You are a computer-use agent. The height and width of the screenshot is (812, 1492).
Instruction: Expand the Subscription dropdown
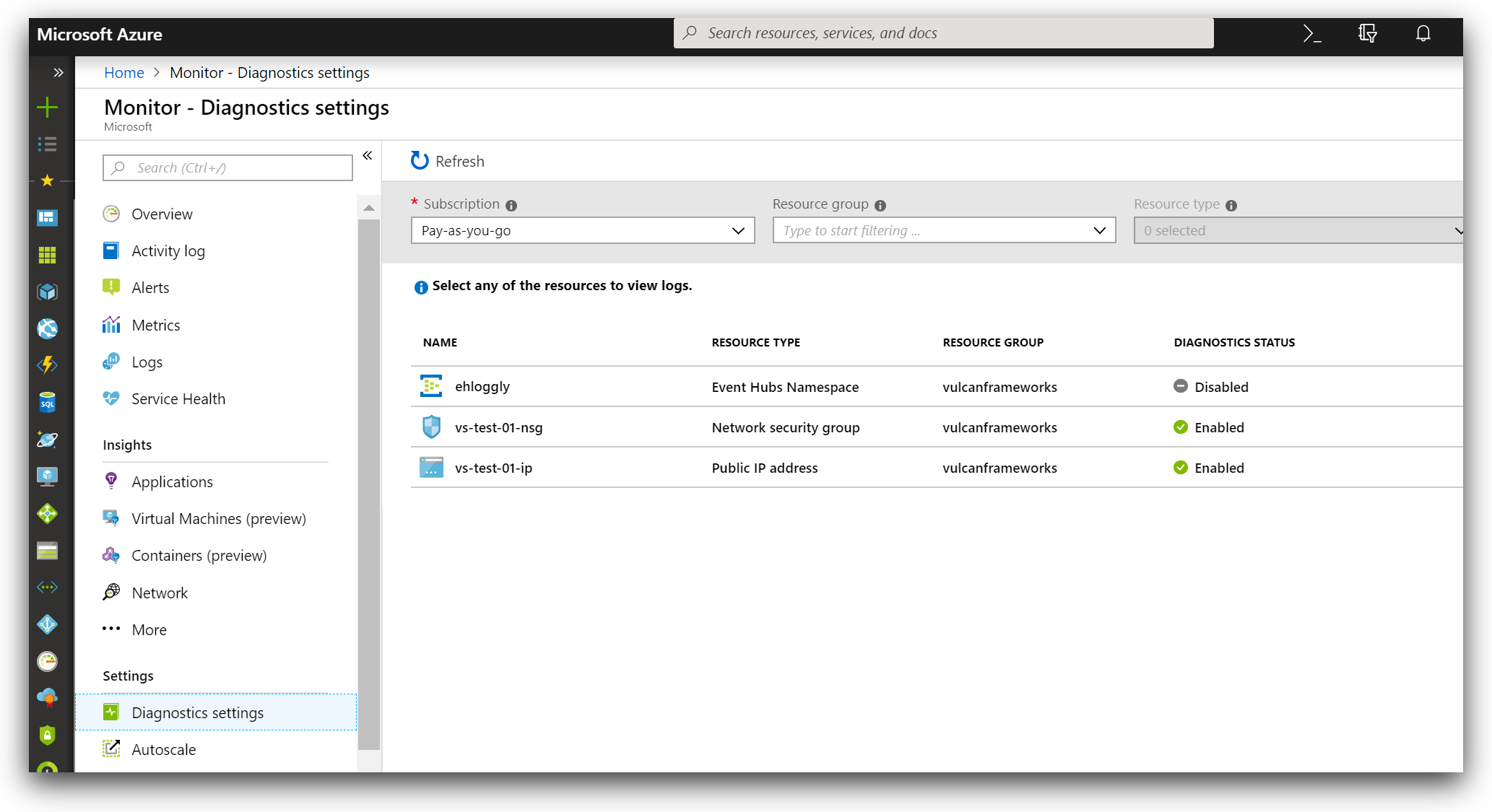pos(737,231)
